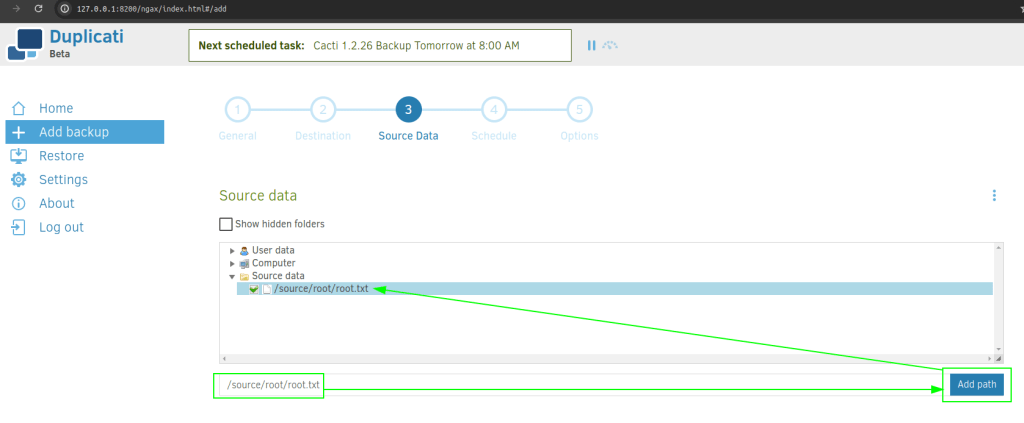
Task: Click the Log out door icon
Action: coord(18,228)
